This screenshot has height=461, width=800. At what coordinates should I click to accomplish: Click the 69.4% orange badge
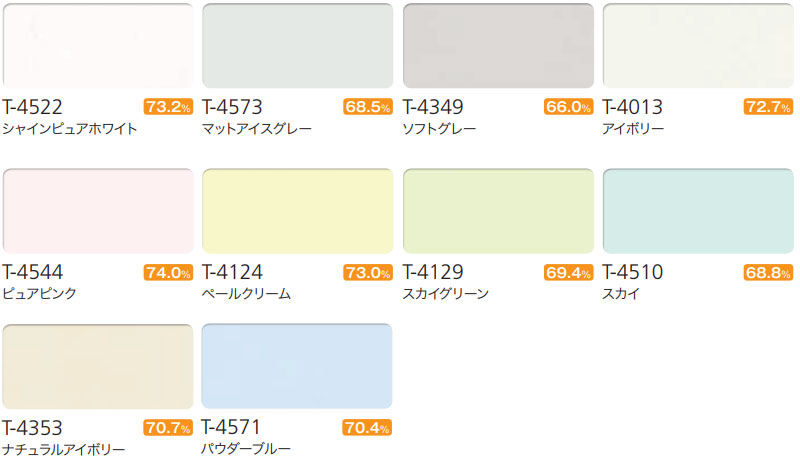tap(568, 272)
